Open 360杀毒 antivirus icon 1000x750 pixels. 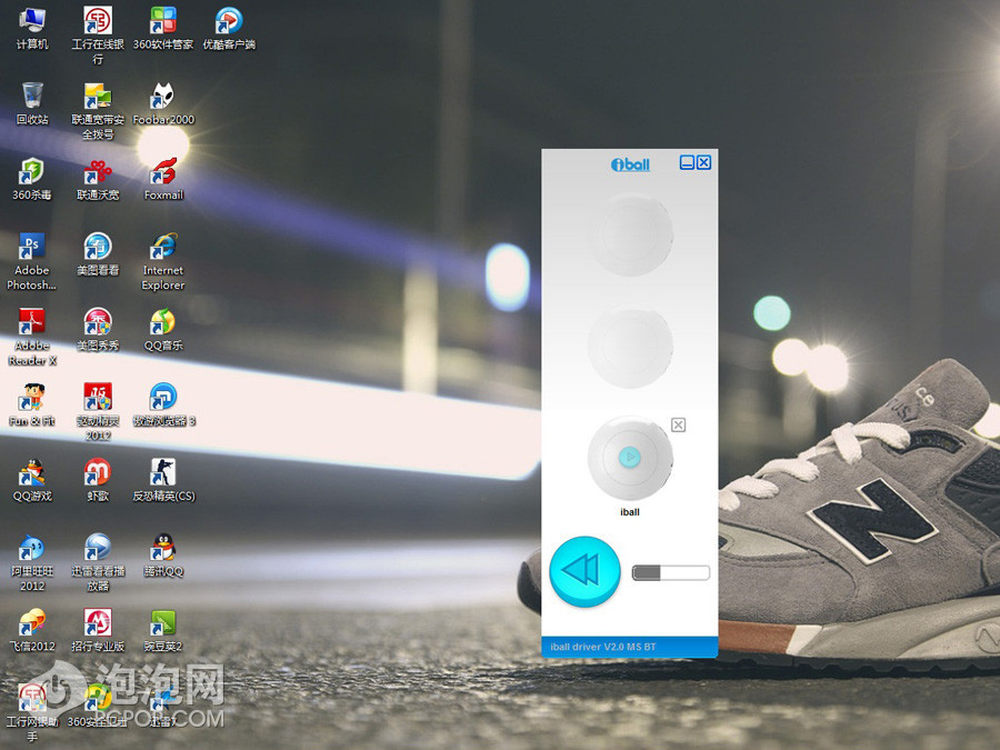pos(32,179)
